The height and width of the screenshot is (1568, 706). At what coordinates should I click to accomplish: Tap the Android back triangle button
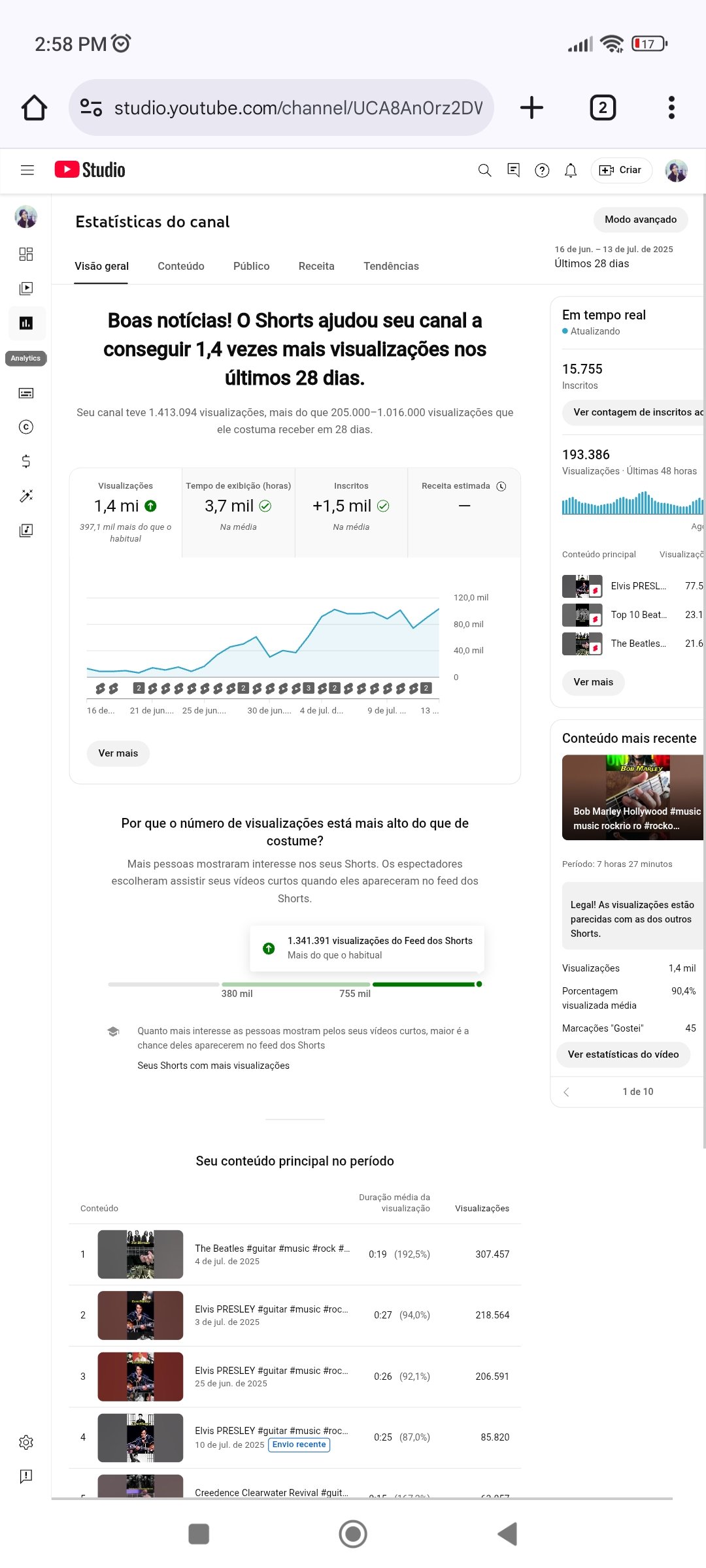pyautogui.click(x=507, y=1533)
